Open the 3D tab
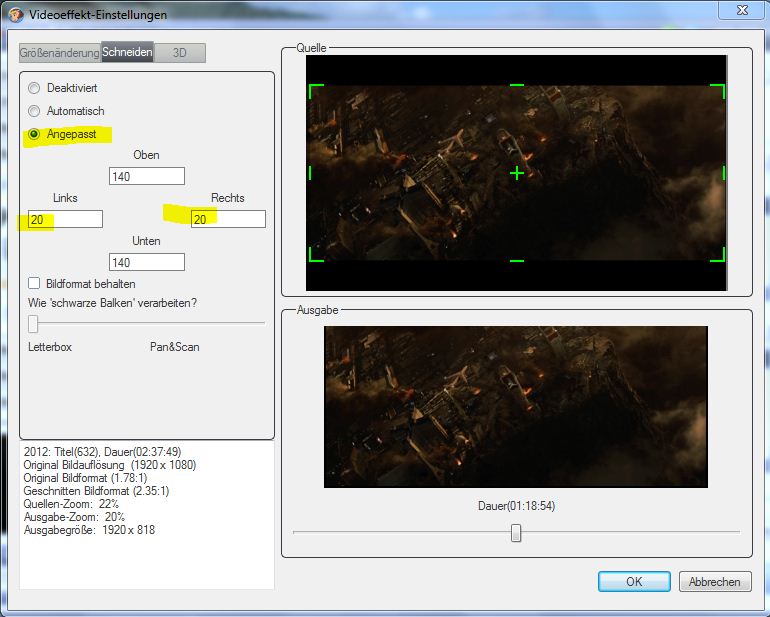Viewport: 770px width, 617px height. pyautogui.click(x=179, y=53)
